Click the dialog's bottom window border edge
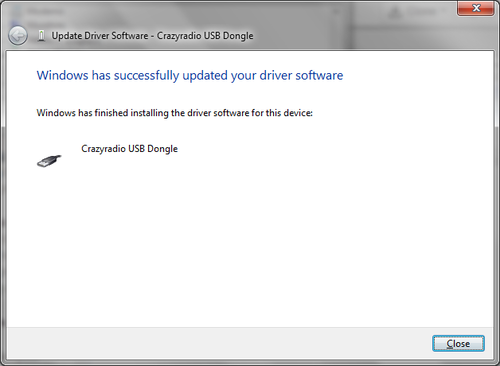Viewport: 500px width, 366px height. click(250, 362)
